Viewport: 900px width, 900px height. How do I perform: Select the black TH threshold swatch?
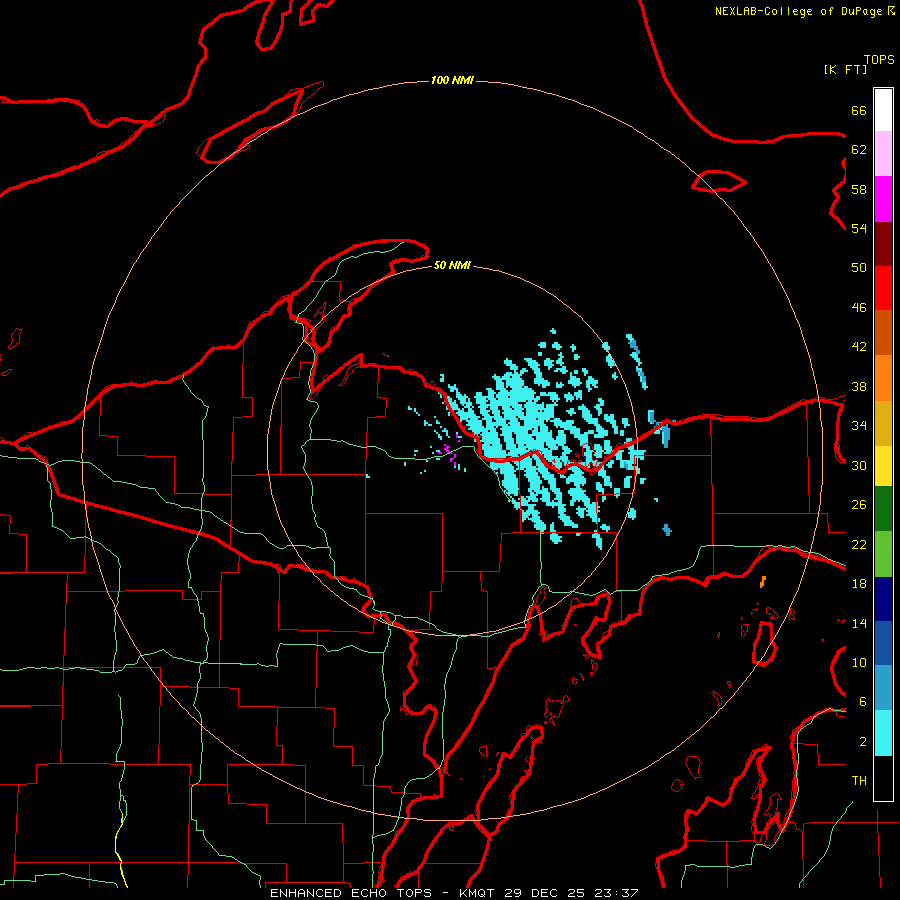(x=883, y=778)
